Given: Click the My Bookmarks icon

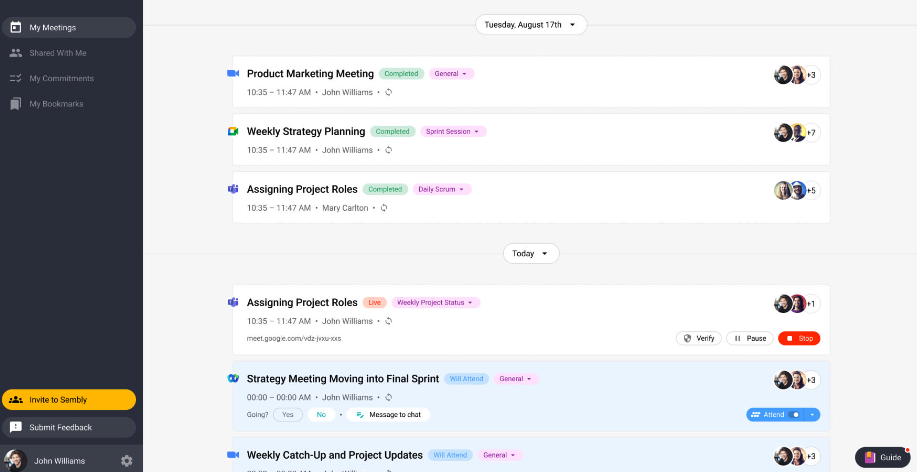Looking at the screenshot, I should coord(16,104).
